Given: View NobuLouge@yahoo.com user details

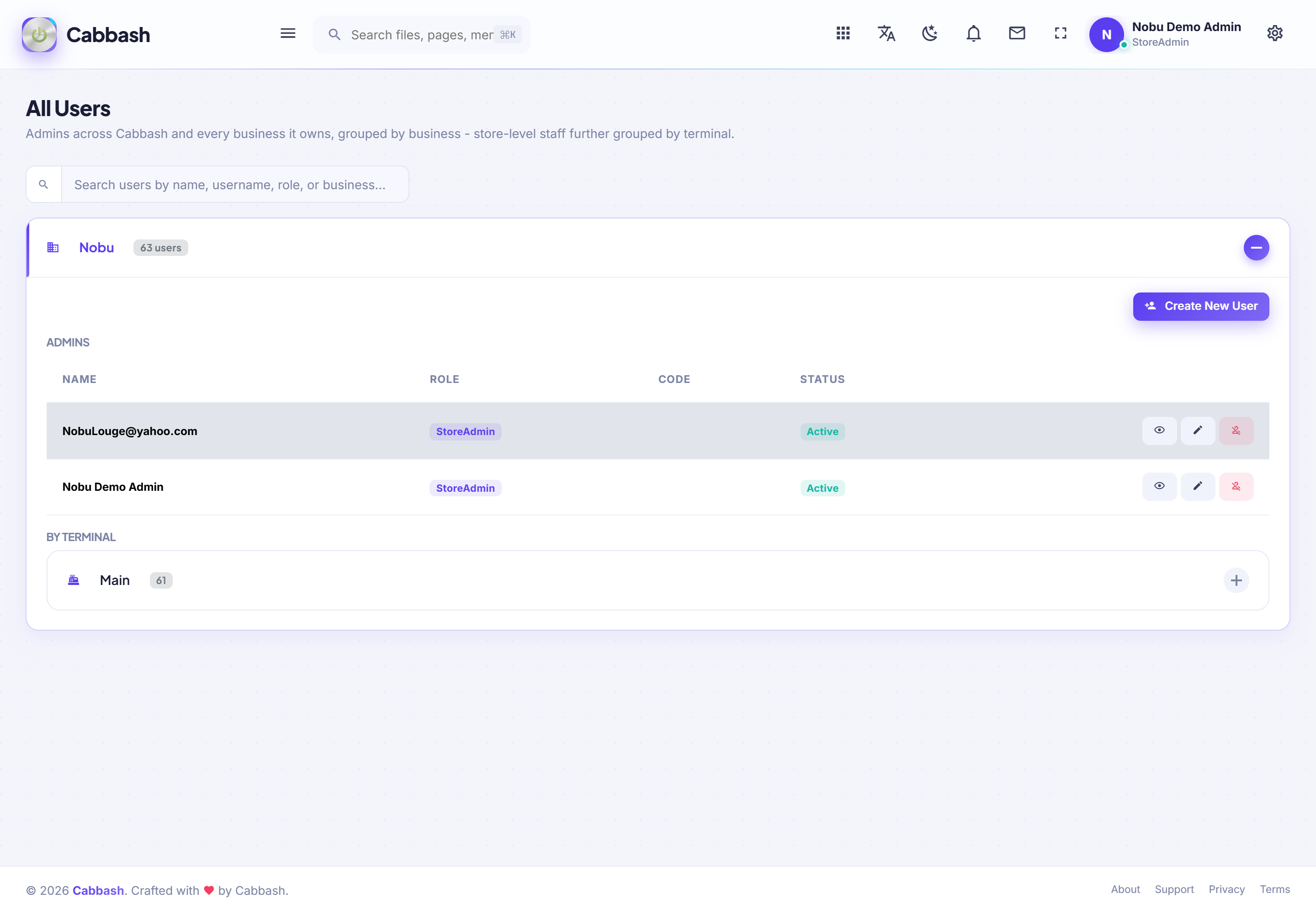Looking at the screenshot, I should (x=1160, y=430).
